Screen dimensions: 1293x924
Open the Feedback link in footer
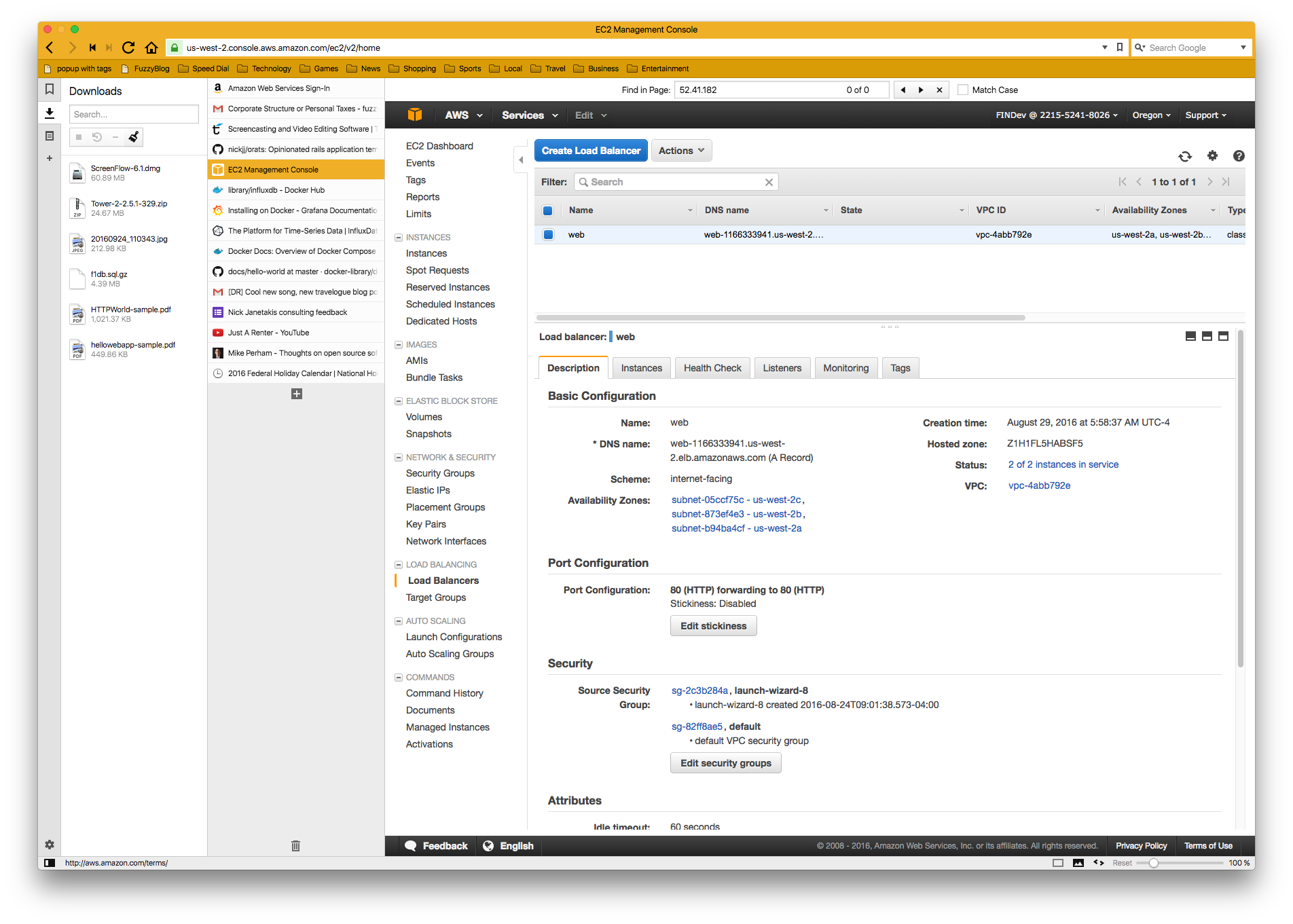[436, 846]
